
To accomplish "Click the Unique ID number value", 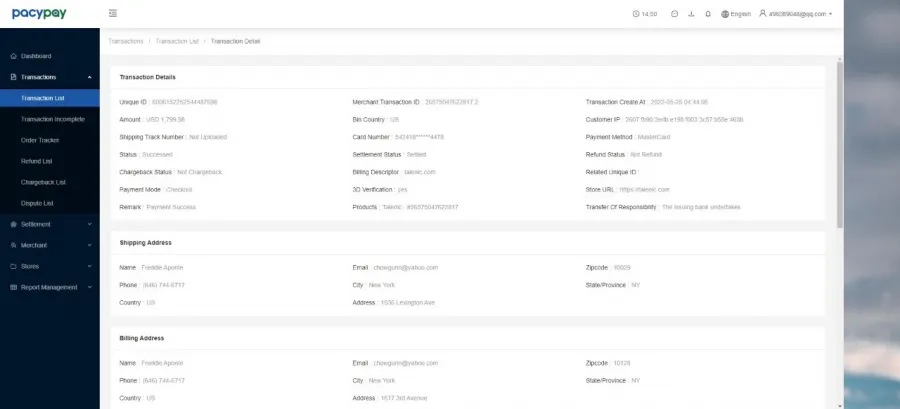I will pos(184,102).
